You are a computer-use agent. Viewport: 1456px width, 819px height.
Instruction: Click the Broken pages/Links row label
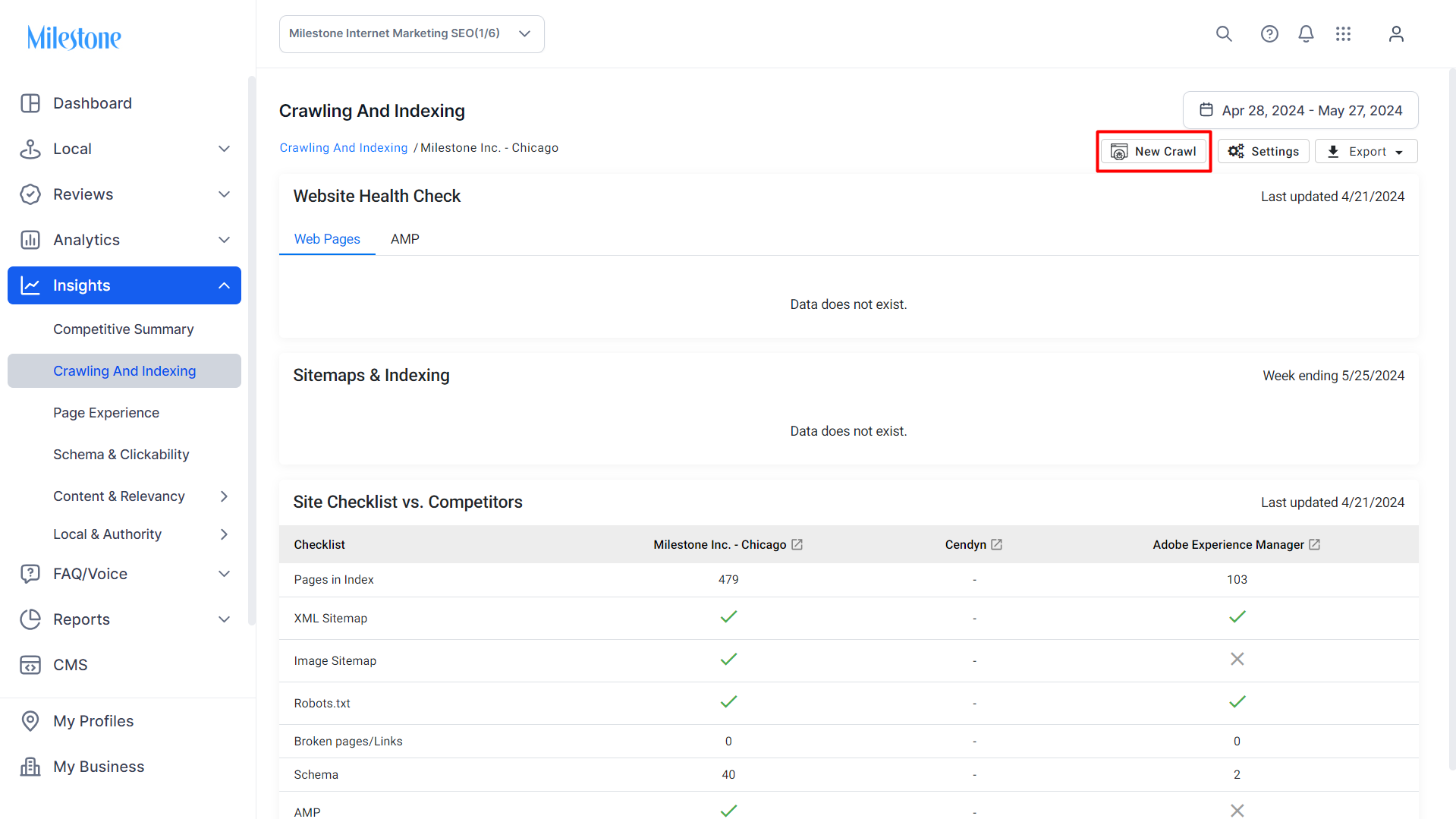click(x=348, y=742)
